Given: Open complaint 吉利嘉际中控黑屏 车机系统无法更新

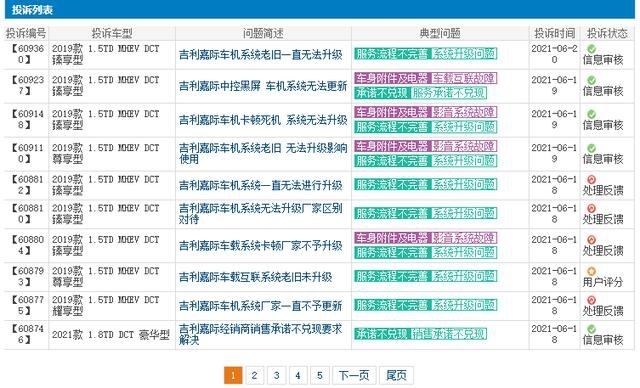Looking at the screenshot, I should click(263, 86).
